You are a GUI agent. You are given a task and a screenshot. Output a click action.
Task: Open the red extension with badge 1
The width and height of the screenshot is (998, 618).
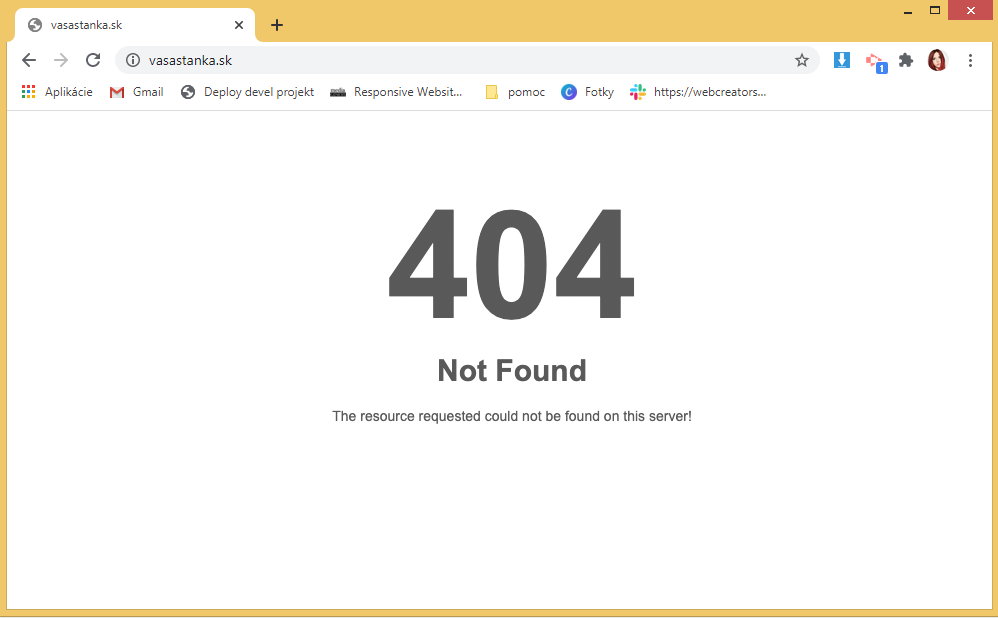pyautogui.click(x=876, y=62)
